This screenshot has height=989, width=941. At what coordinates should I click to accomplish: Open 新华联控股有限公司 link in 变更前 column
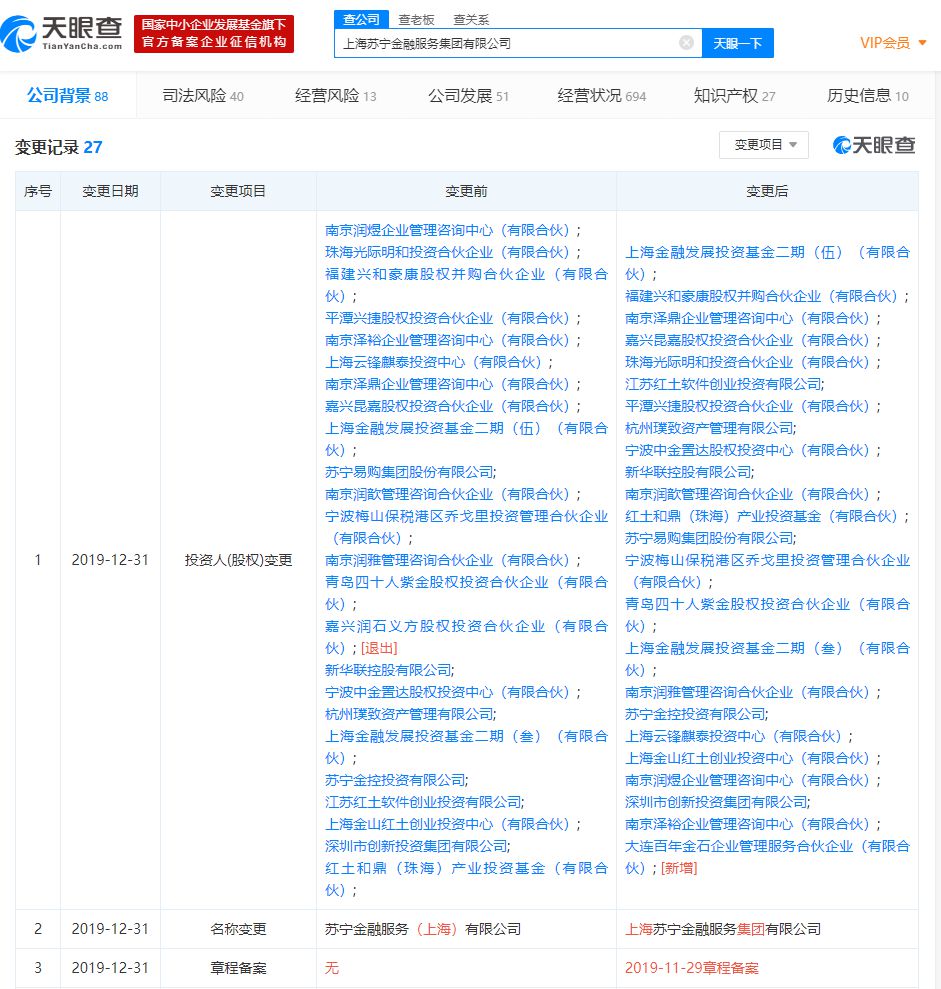point(388,670)
